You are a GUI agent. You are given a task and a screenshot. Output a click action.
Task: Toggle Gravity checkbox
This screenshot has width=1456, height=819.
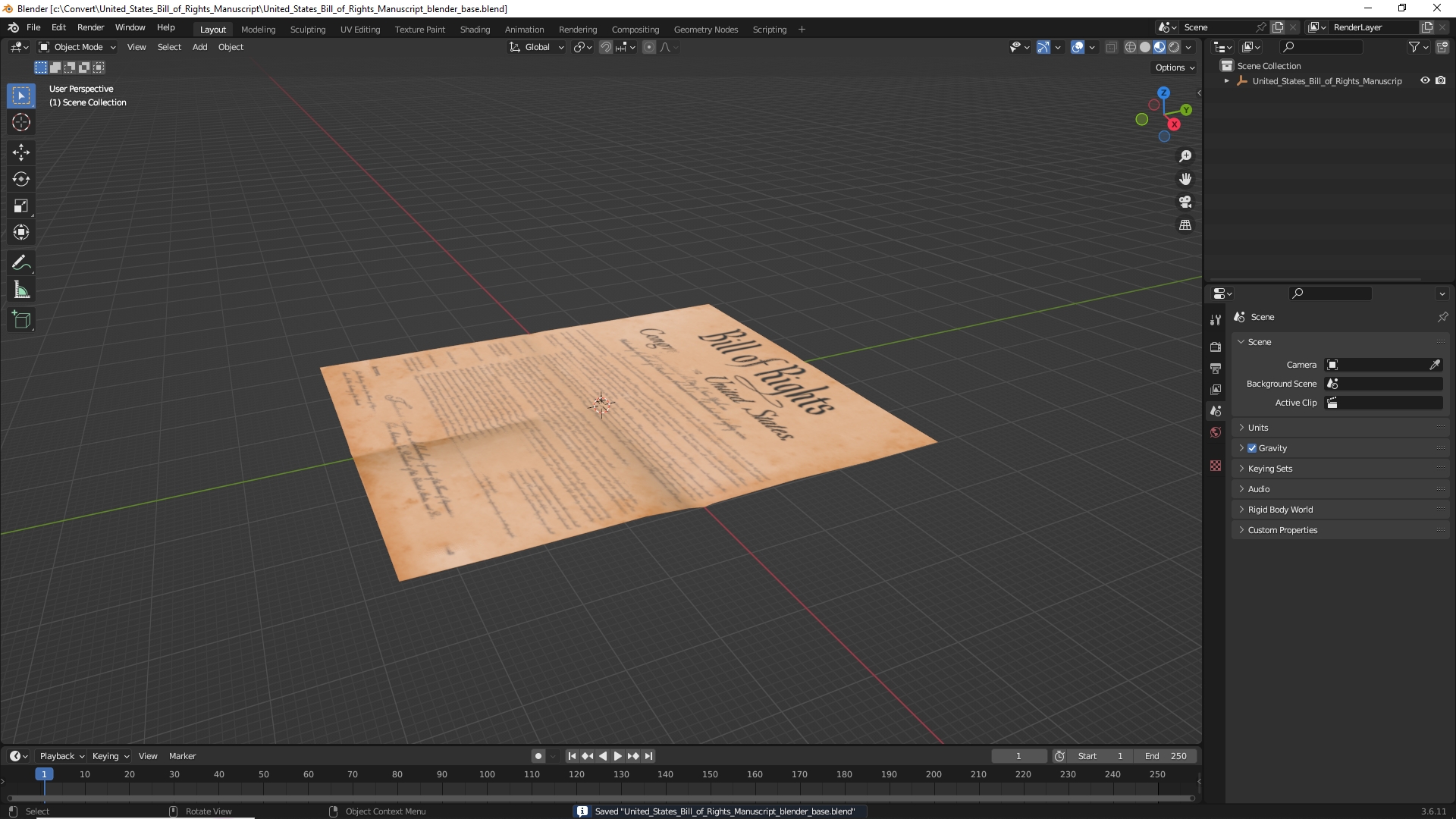tap(1252, 448)
